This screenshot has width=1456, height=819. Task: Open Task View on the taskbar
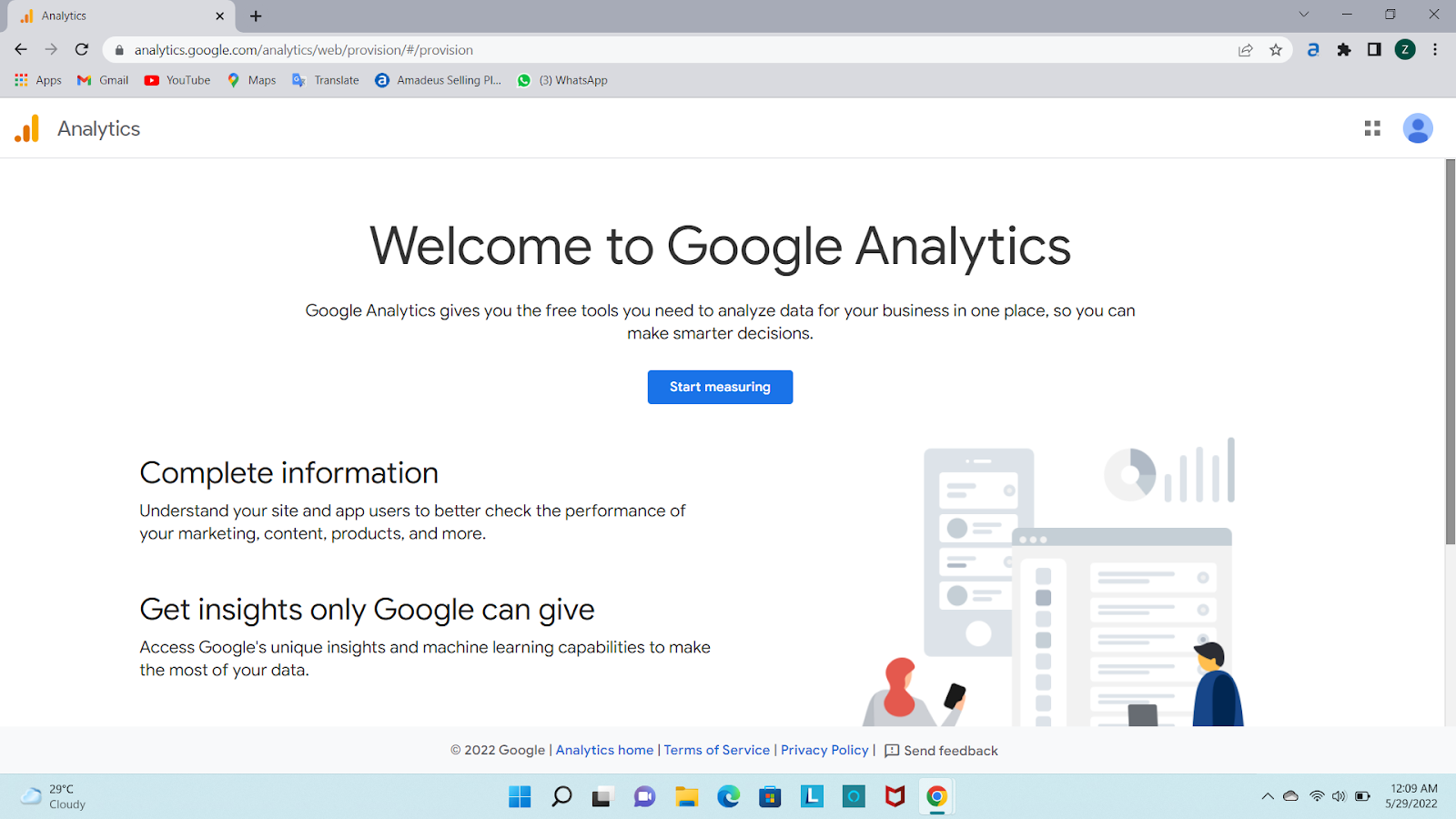(602, 797)
